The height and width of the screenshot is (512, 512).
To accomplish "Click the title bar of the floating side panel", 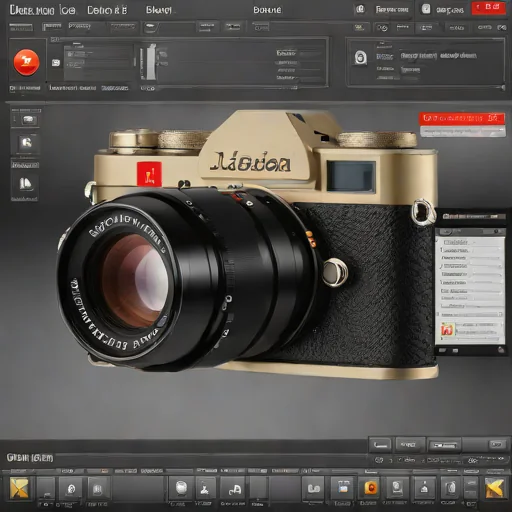I will pos(471,217).
